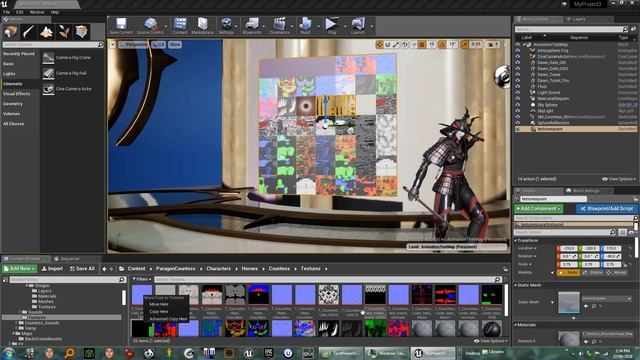
Task: Open the Add New dropdown in Content Browser
Action: [20, 269]
